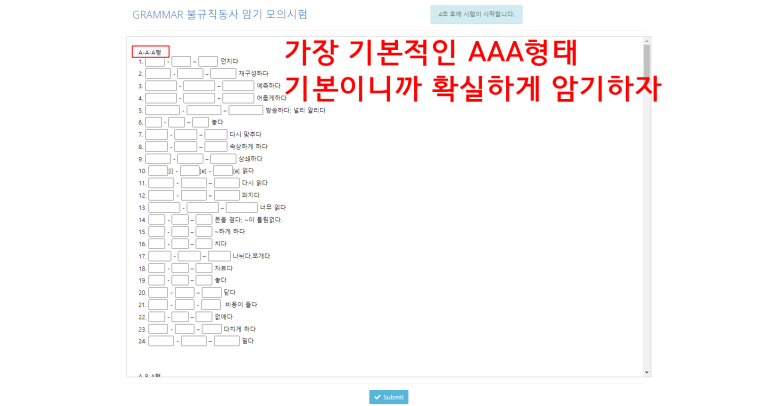Focus first input box of row 14
This screenshot has width=773, height=406.
coord(156,219)
